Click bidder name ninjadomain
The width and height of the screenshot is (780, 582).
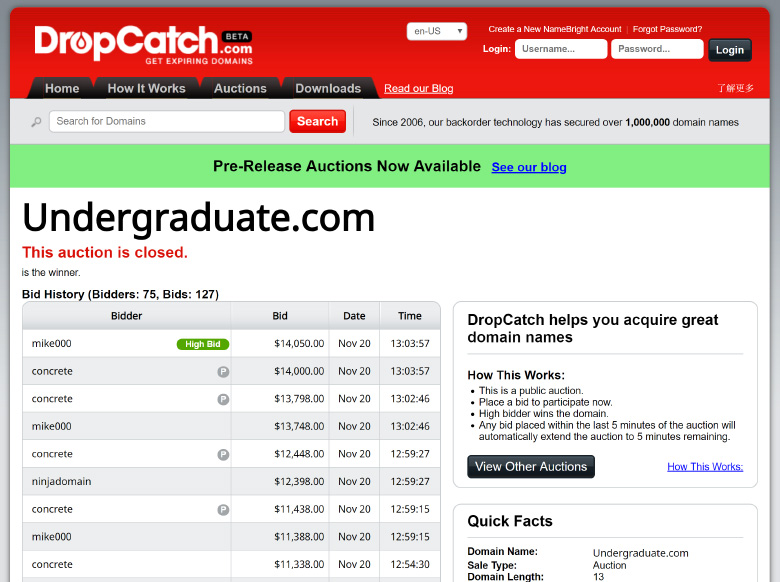point(61,482)
